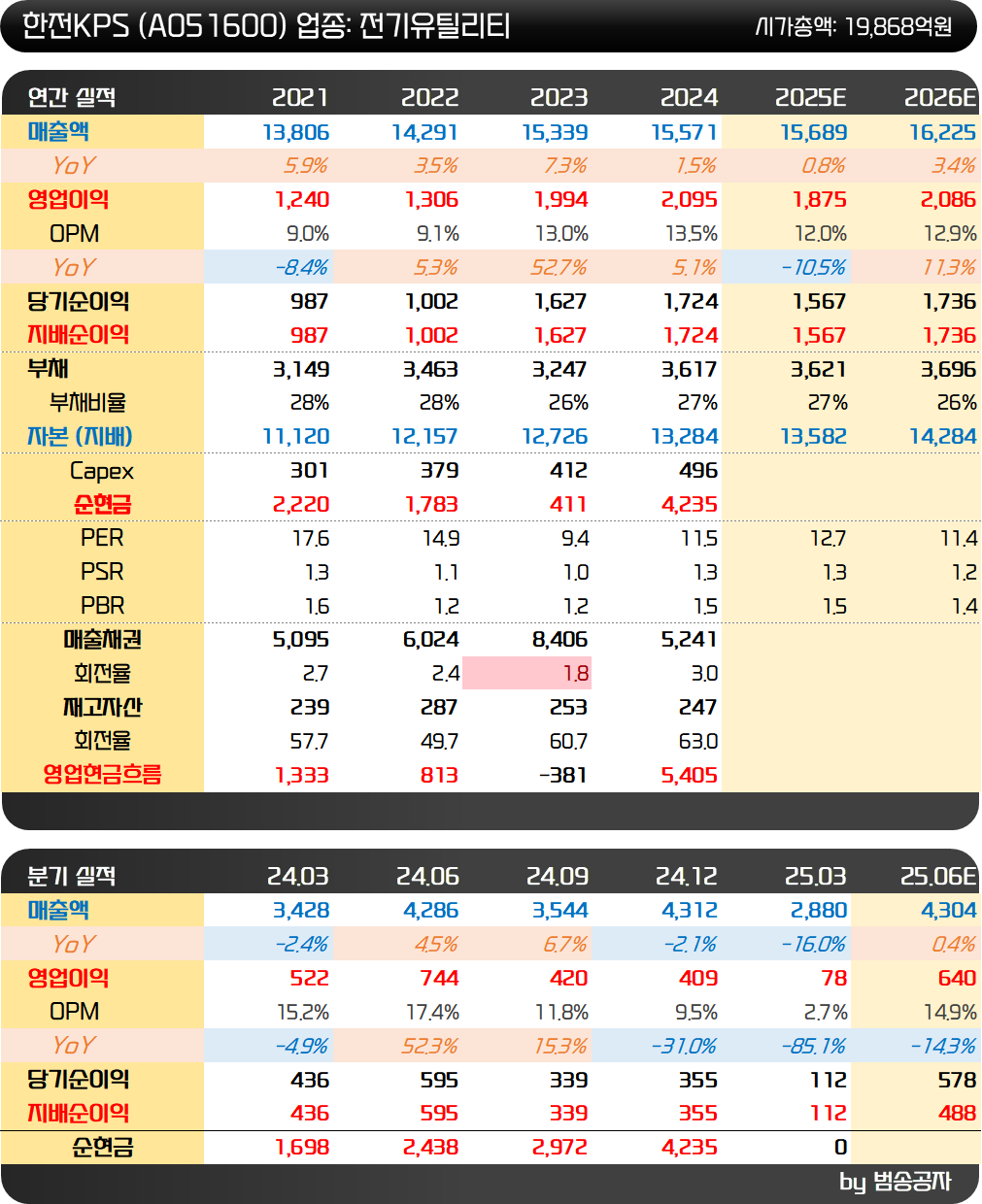
Task: Click quarterly operating profit 744
Action: [439, 978]
